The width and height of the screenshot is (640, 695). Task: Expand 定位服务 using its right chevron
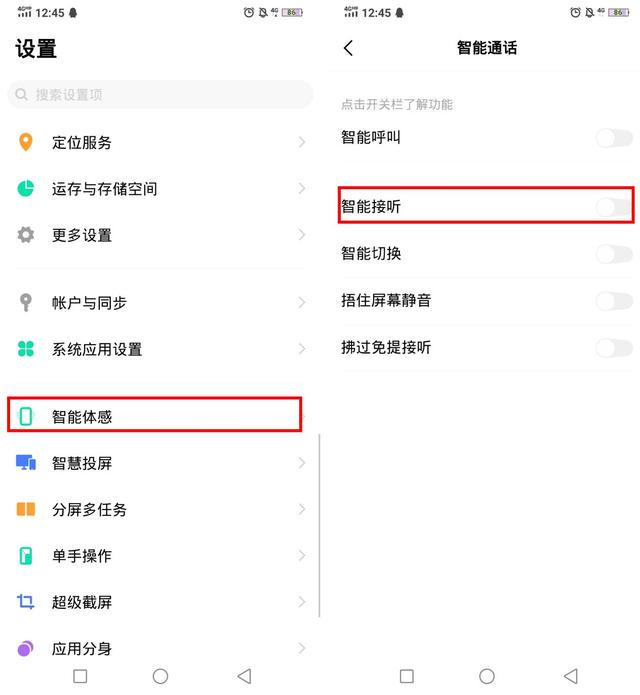[x=302, y=142]
